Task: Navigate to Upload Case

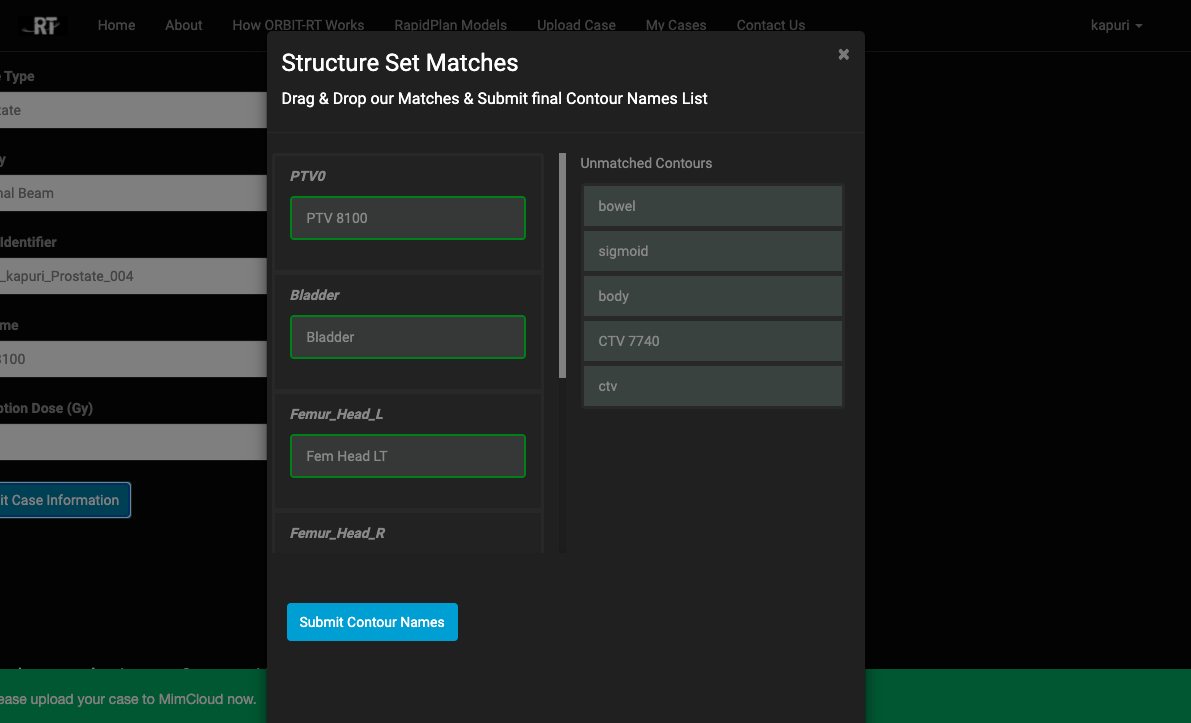Action: click(x=576, y=25)
